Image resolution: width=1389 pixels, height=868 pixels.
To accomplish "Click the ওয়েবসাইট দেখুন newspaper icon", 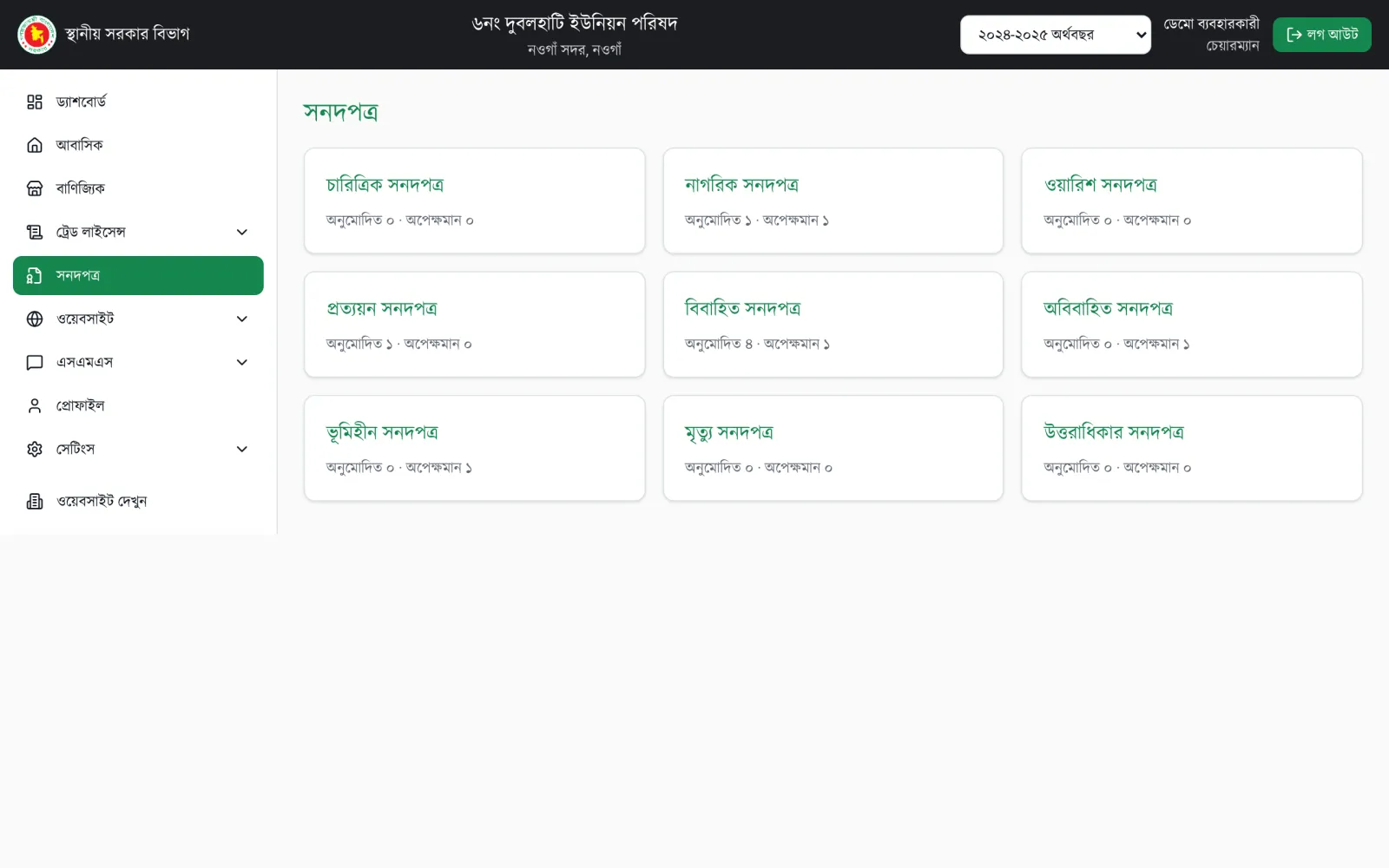I will coord(35,501).
